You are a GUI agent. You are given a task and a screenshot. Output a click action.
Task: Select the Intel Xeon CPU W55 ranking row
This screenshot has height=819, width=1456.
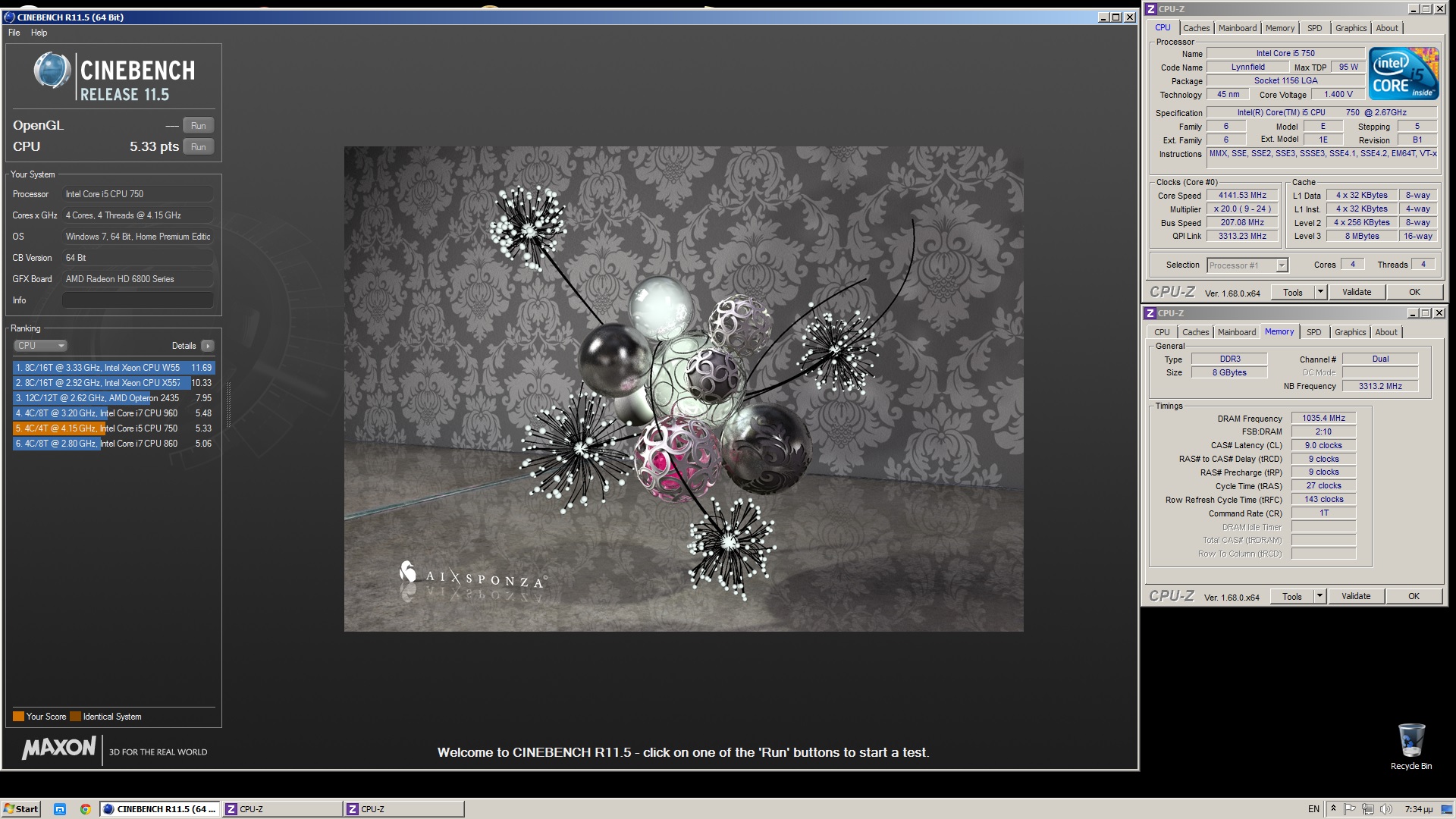[114, 368]
